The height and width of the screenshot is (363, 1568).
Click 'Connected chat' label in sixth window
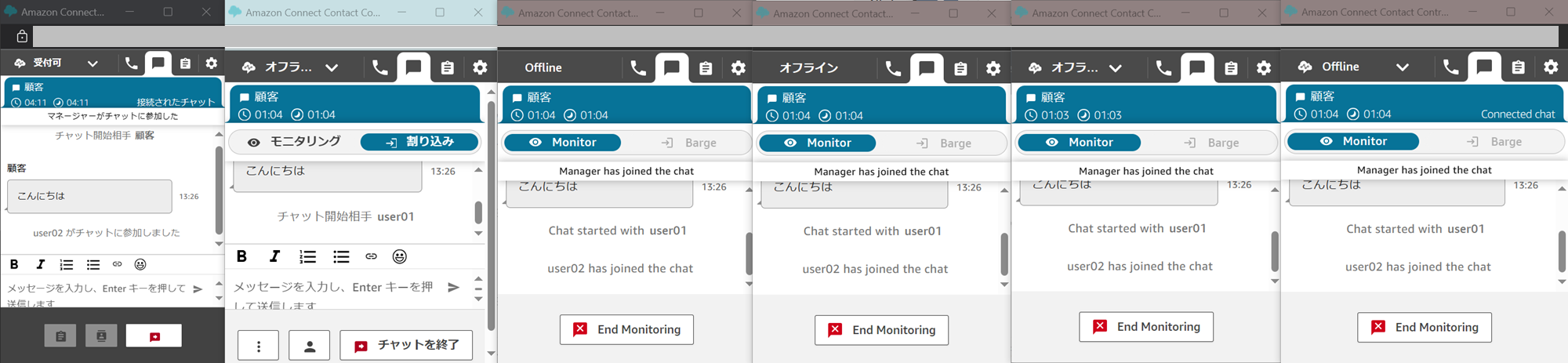pos(1518,114)
